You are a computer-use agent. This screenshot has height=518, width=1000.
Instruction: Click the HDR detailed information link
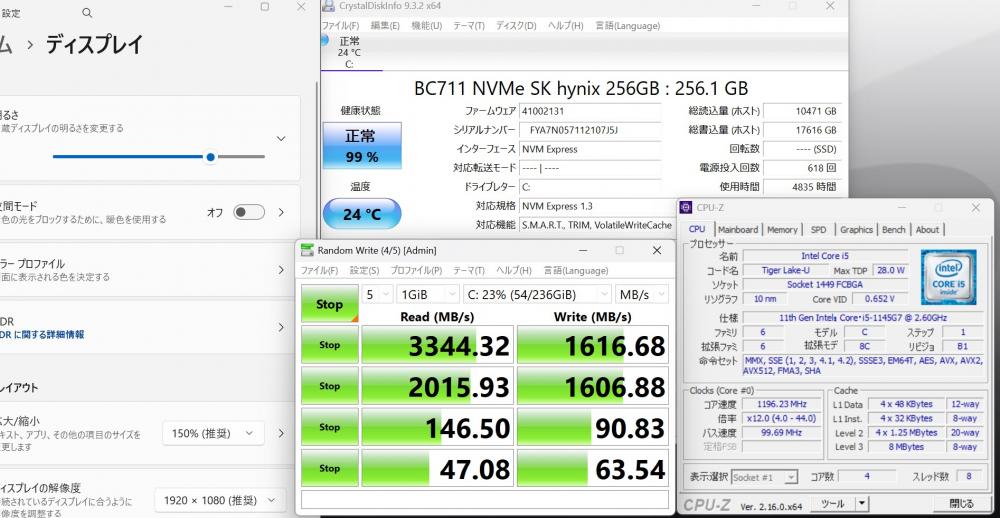42,334
